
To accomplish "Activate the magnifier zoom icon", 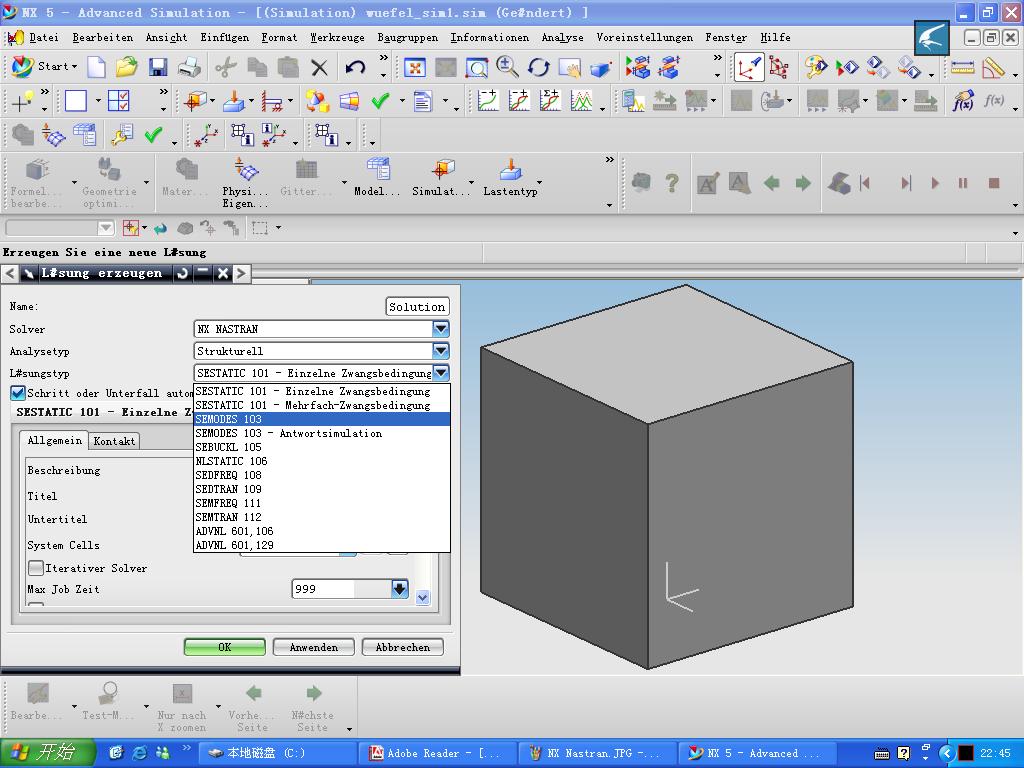I will (507, 67).
